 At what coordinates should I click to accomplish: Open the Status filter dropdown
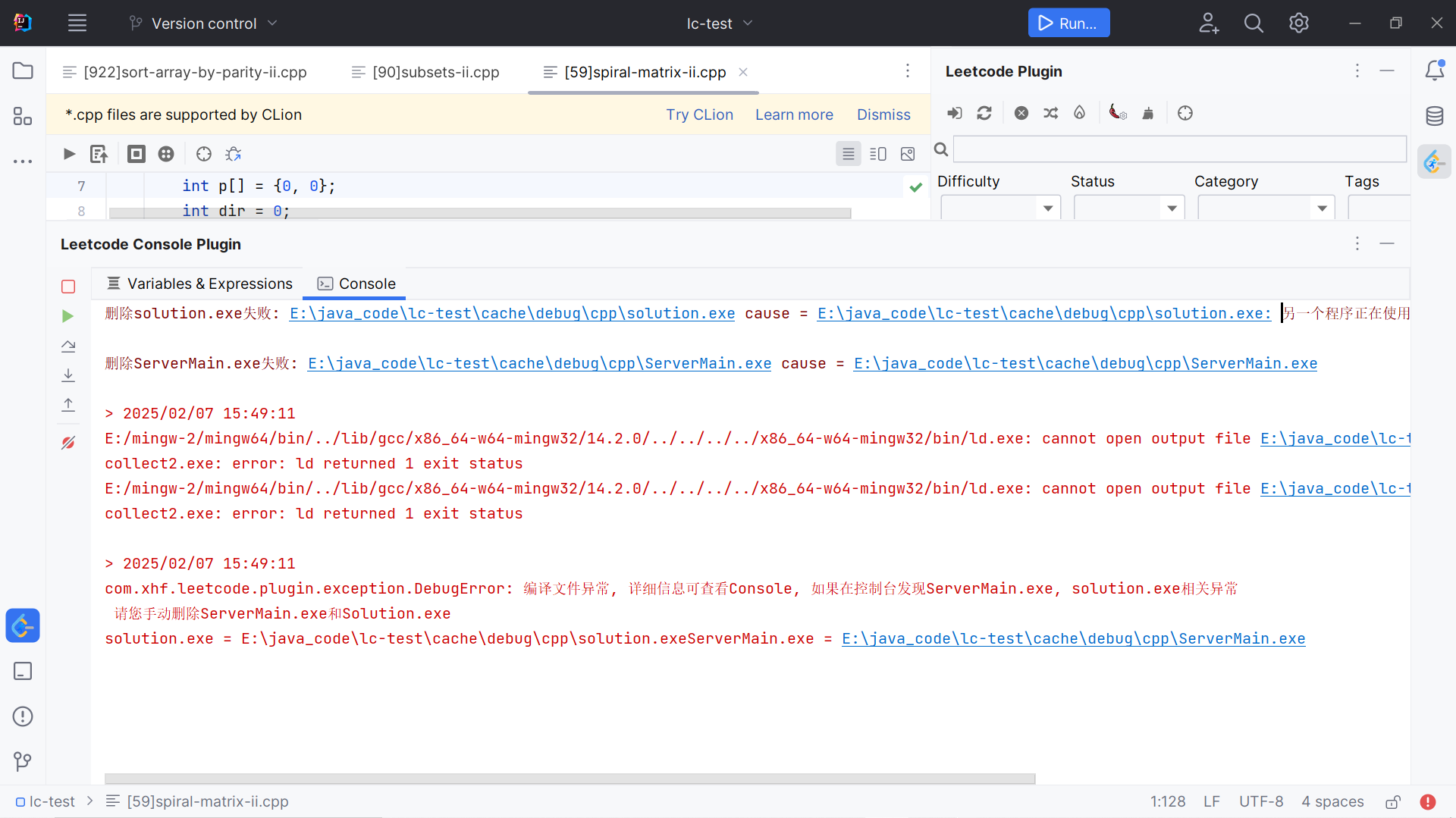1129,208
